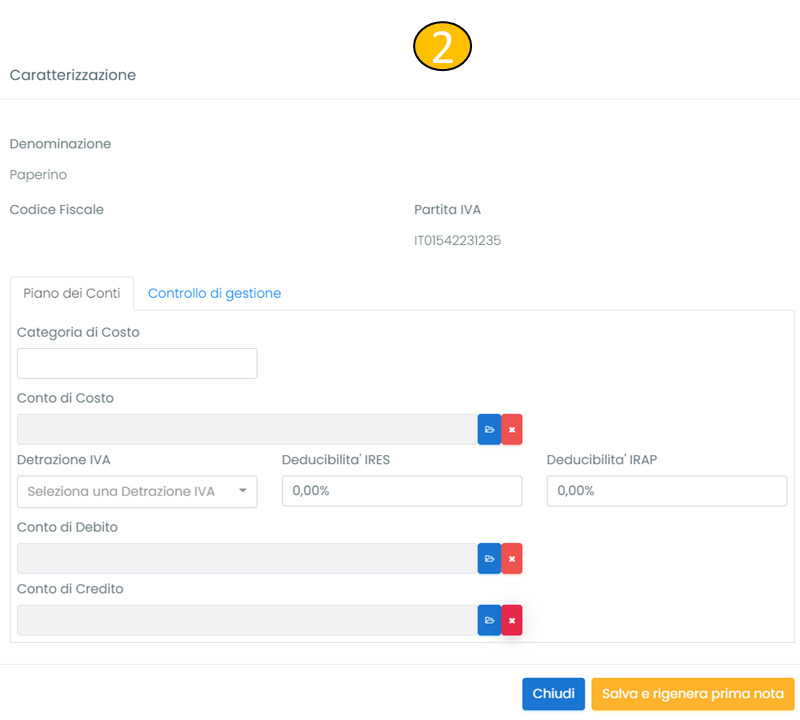The width and height of the screenshot is (800, 720).
Task: Select the Deducibilita' IRAP percentage field
Action: coord(666,491)
